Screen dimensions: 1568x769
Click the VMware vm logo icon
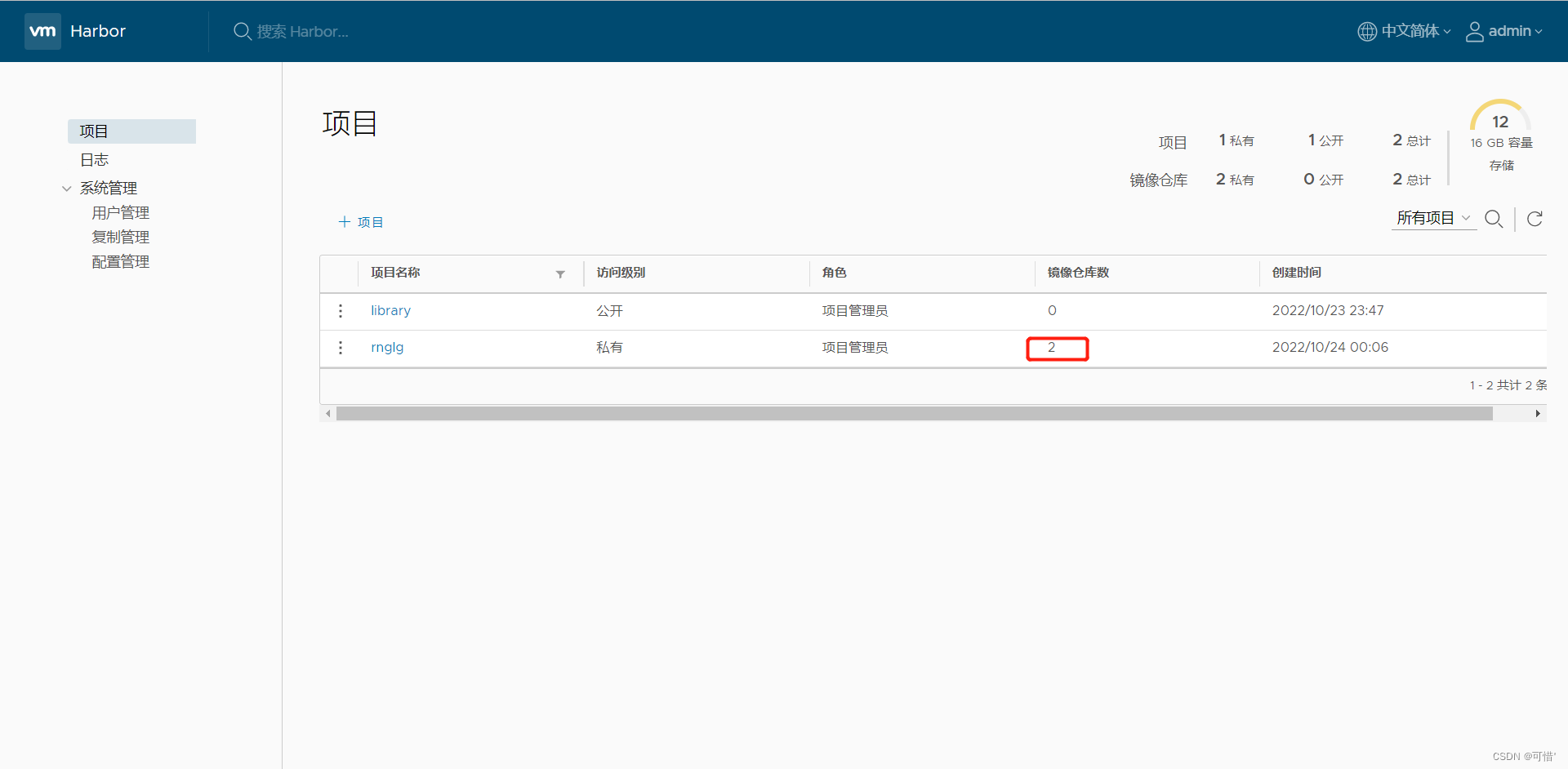point(42,31)
